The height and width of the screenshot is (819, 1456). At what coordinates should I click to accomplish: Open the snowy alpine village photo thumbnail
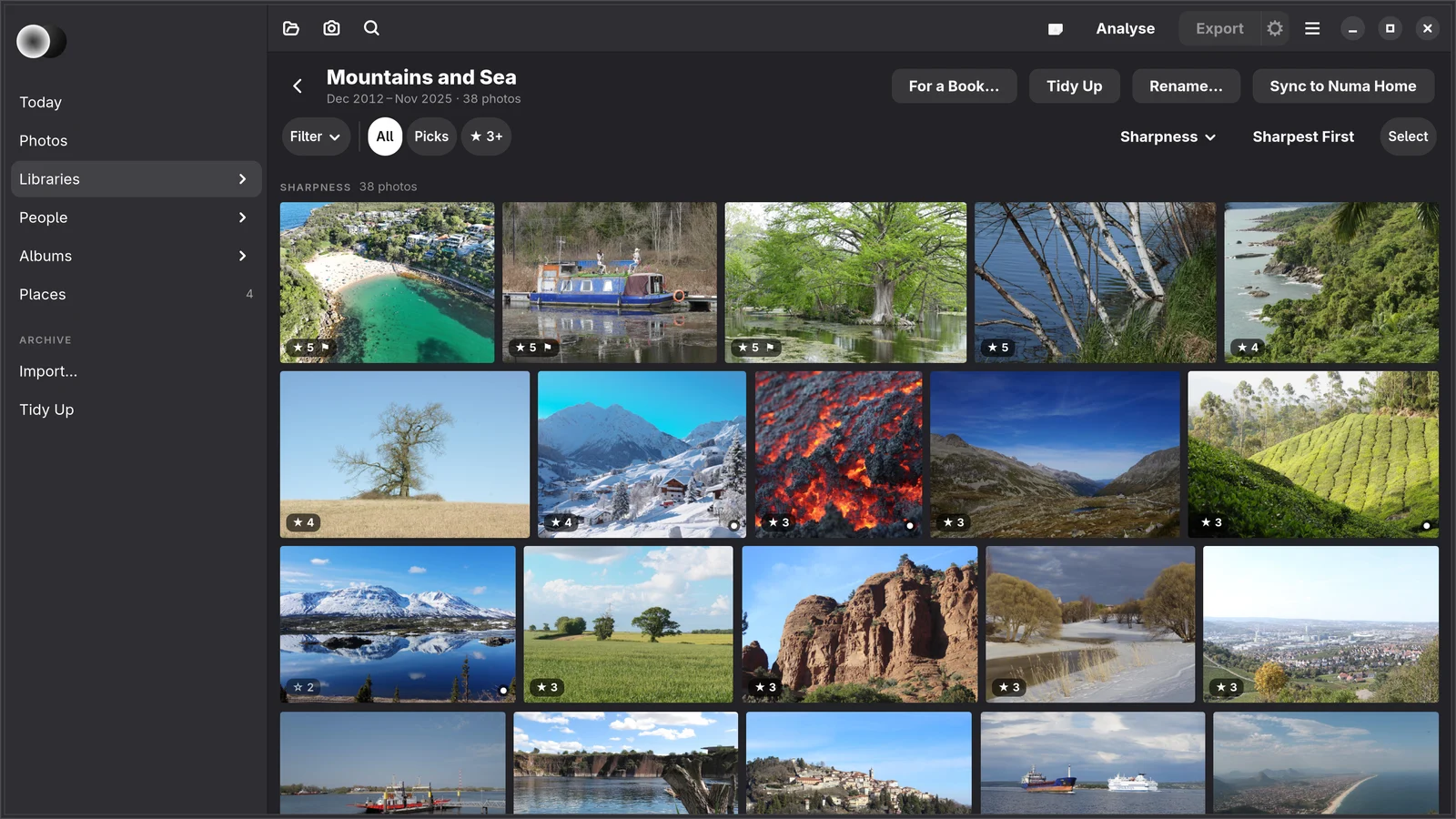(642, 454)
